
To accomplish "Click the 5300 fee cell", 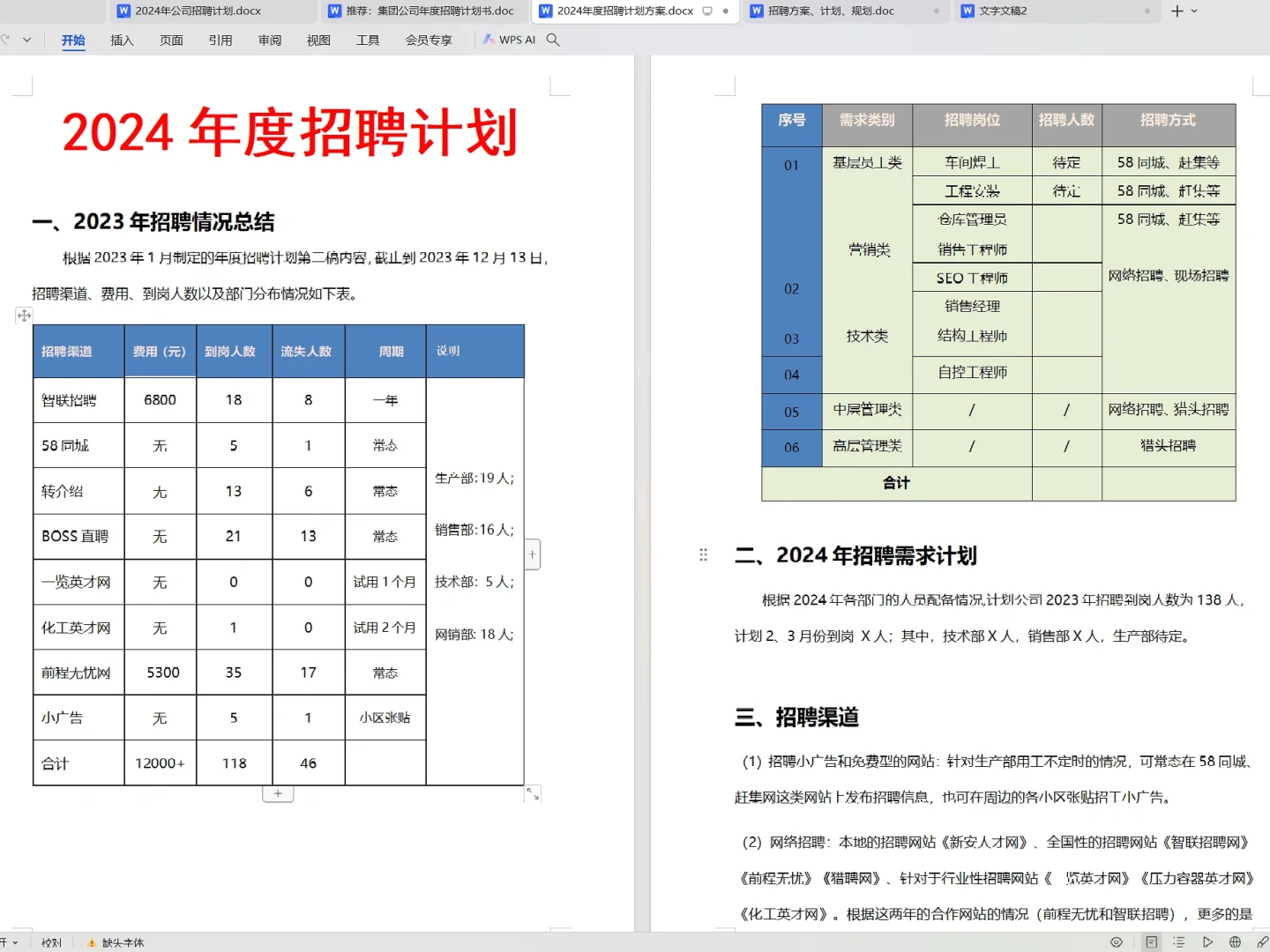I will [x=160, y=673].
